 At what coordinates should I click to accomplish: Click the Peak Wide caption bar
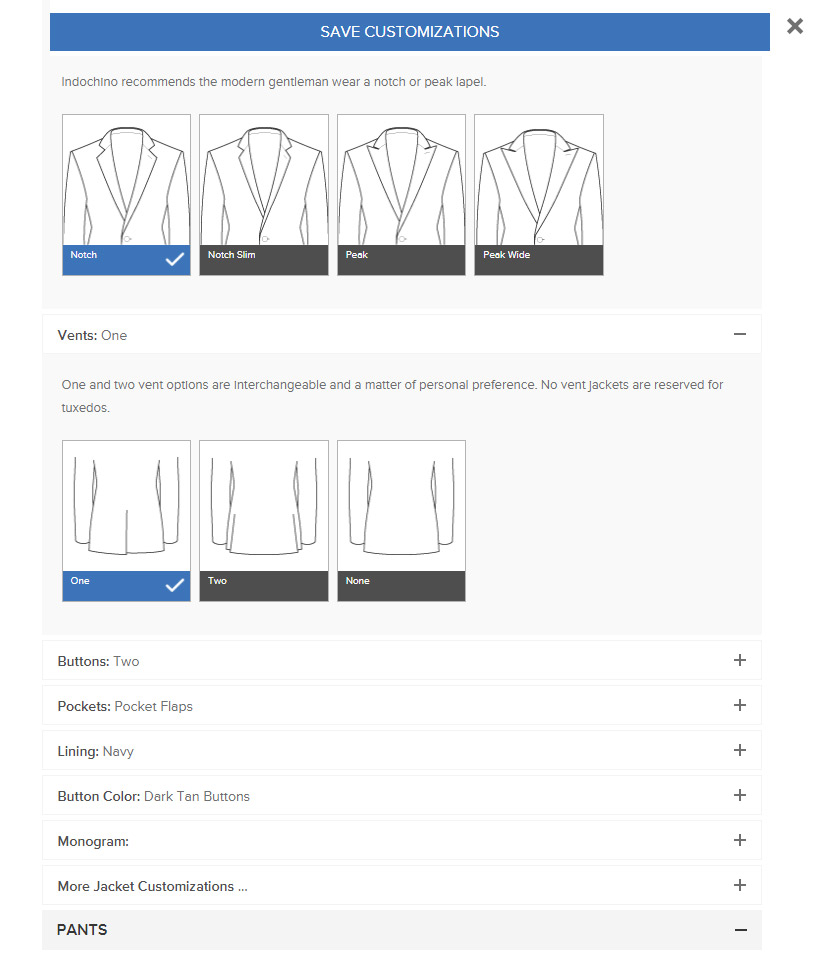(538, 260)
